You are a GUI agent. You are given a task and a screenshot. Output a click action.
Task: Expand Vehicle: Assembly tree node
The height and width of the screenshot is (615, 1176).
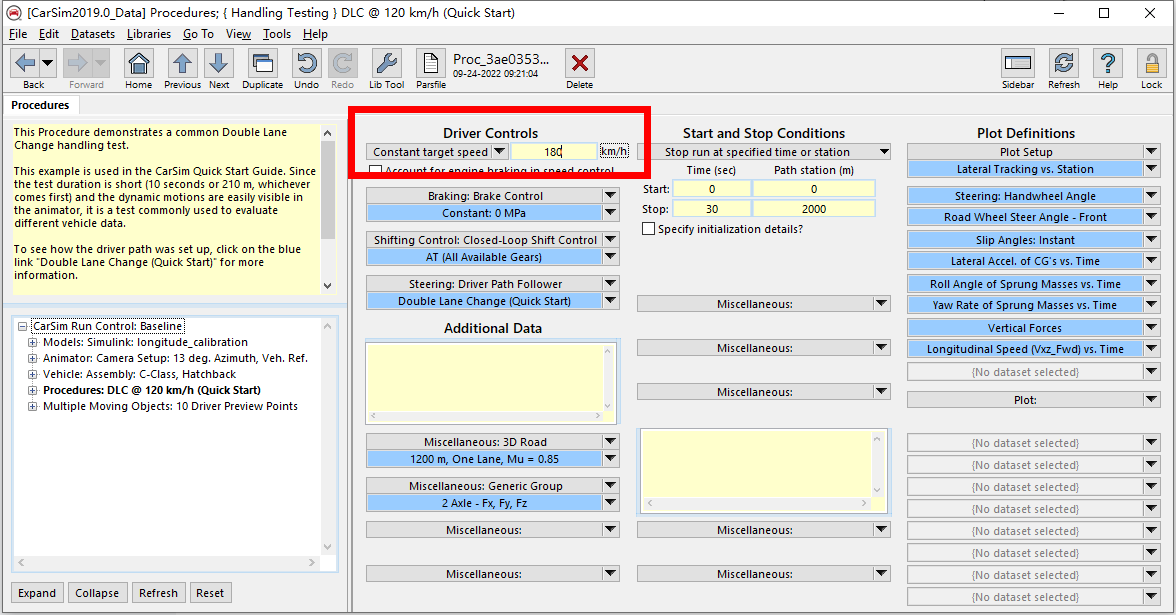pos(33,374)
